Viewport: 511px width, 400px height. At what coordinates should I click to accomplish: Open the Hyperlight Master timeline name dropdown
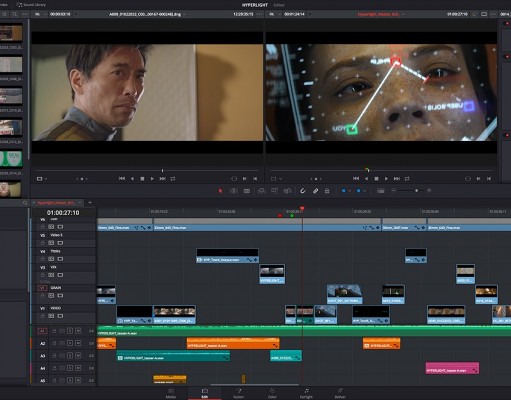coord(403,14)
